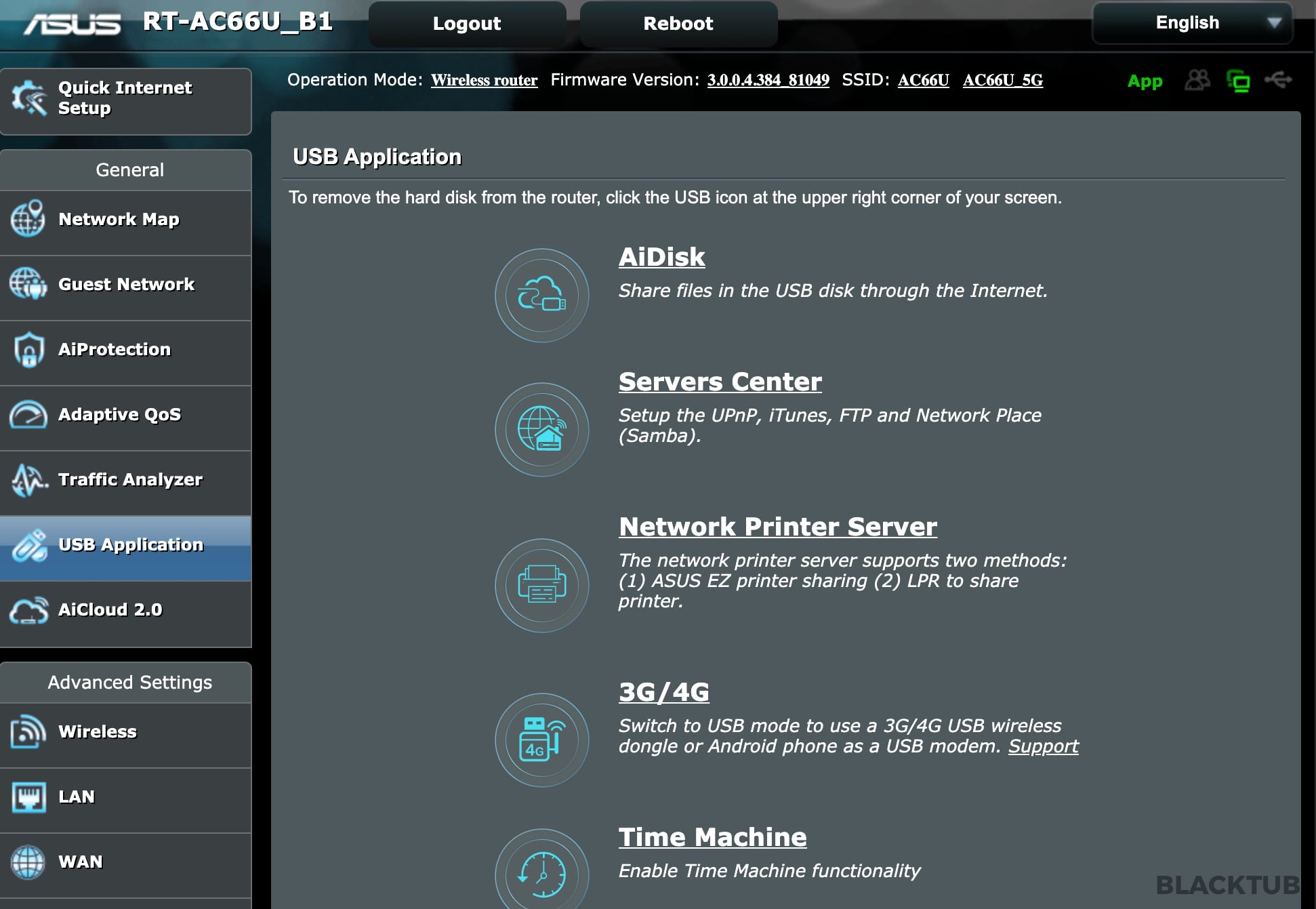Click the green App link
The image size is (1316, 909).
pos(1145,81)
